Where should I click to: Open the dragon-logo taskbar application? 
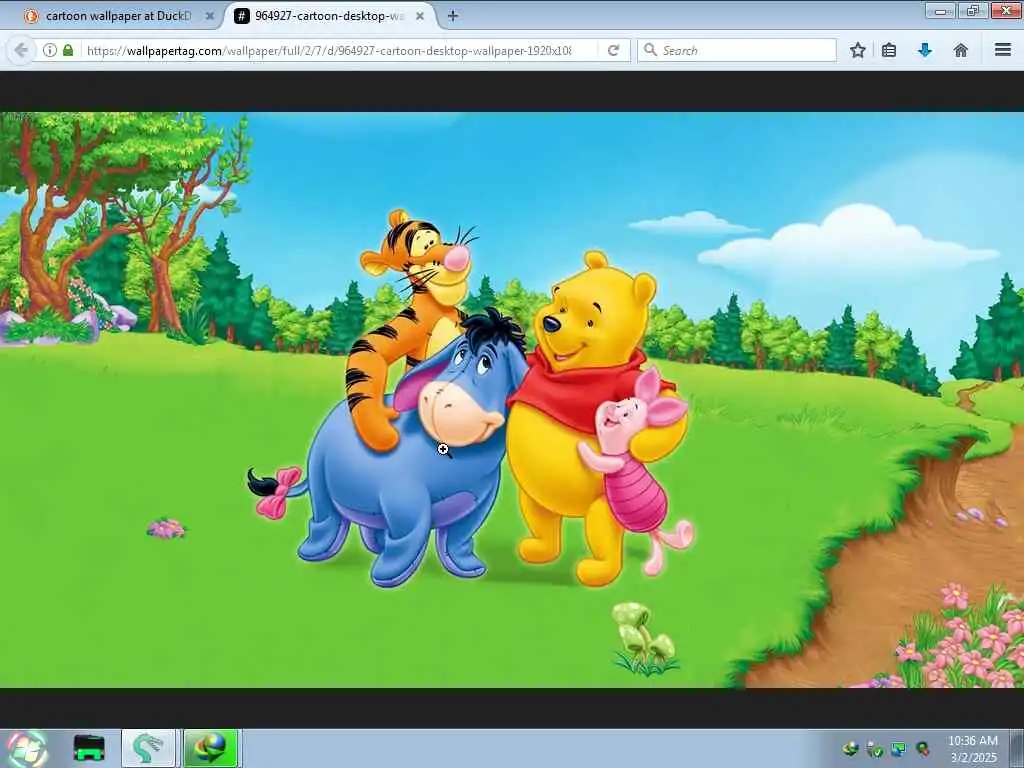pyautogui.click(x=148, y=748)
